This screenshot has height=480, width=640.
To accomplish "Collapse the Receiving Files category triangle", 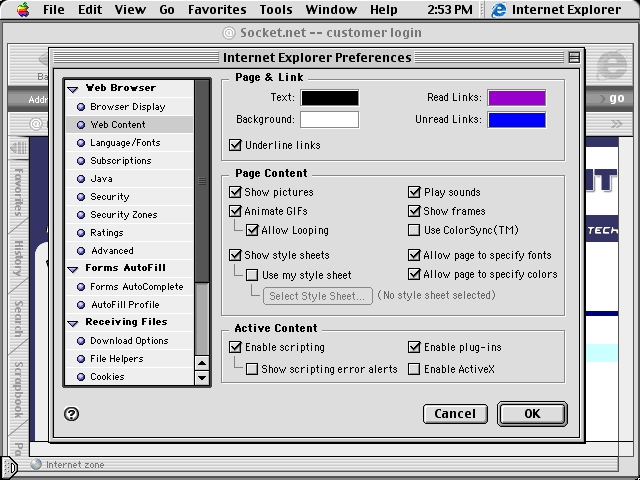I will pos(73,323).
